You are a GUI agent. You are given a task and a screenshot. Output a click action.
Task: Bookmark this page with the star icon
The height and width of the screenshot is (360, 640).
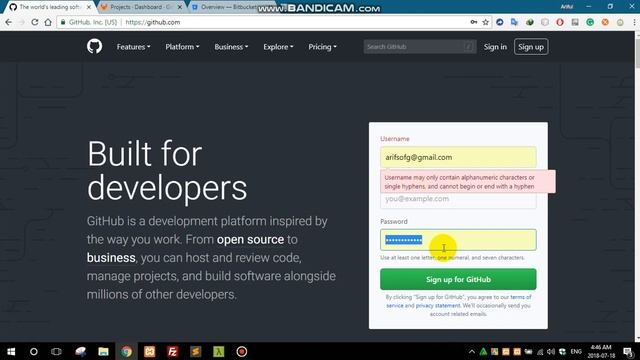(x=485, y=22)
